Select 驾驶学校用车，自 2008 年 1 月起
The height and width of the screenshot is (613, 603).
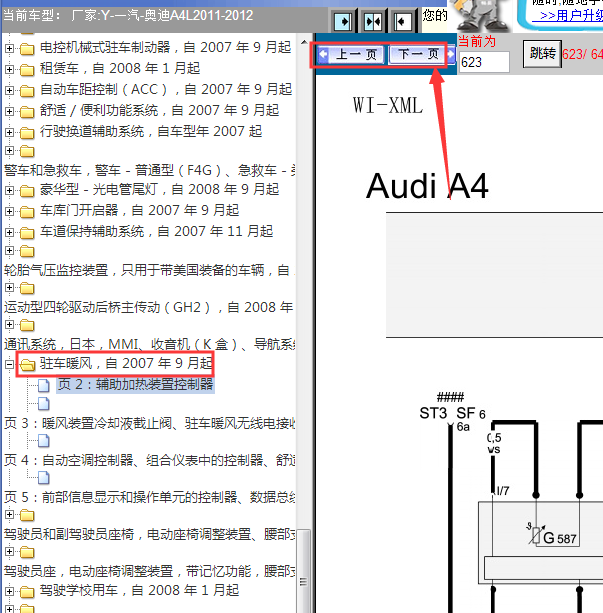pos(139,590)
